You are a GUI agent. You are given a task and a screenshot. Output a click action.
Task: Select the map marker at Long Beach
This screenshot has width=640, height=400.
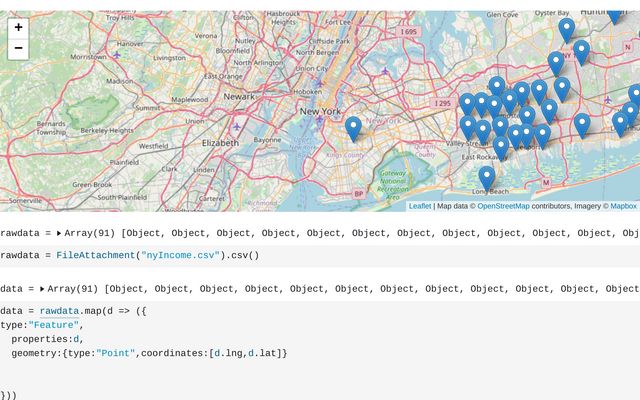(x=486, y=179)
